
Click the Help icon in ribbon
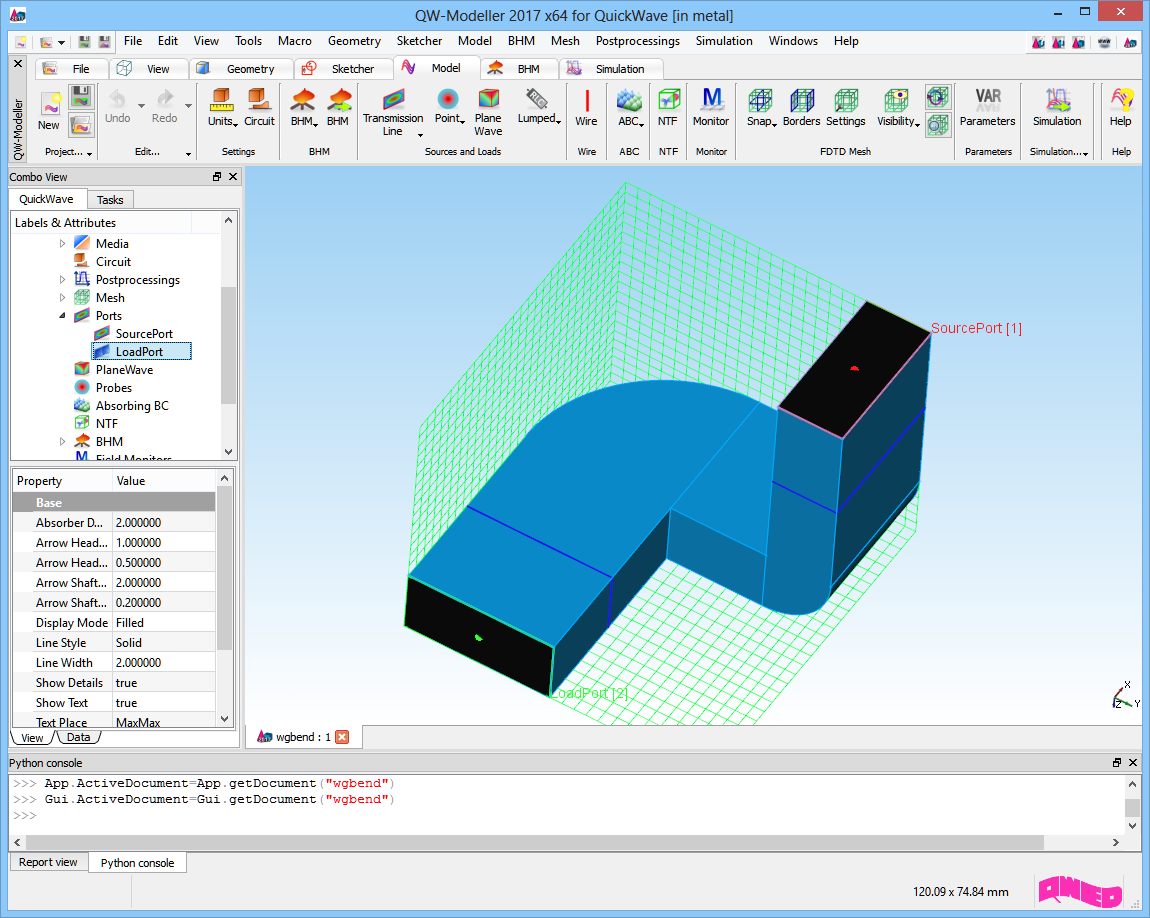[x=1121, y=100]
